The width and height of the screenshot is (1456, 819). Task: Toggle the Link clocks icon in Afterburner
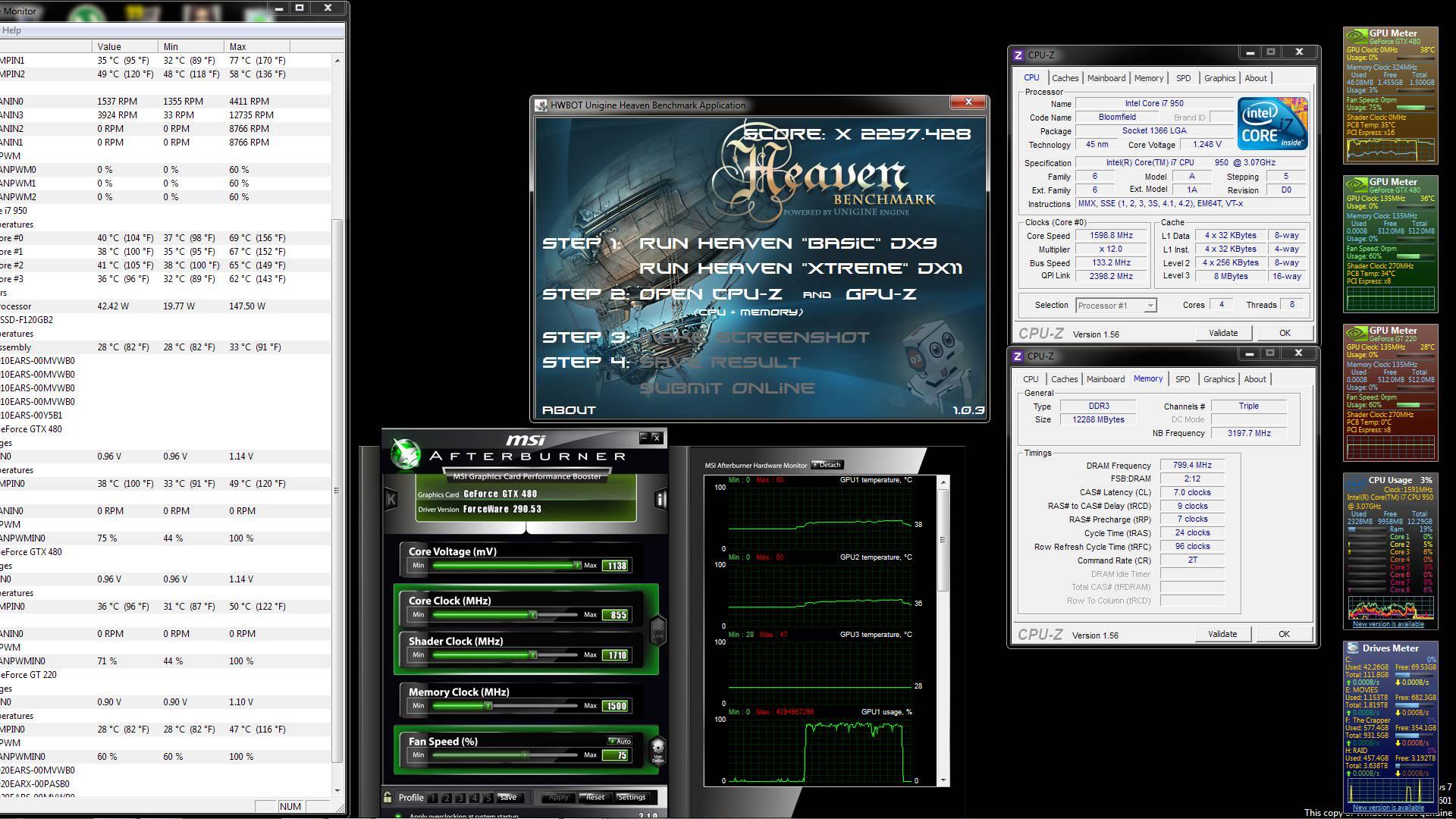point(658,632)
